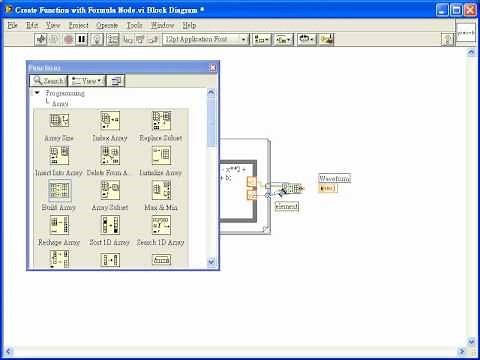Click the Build Array node on the diagram
This screenshot has width=480, height=360.
[292, 188]
